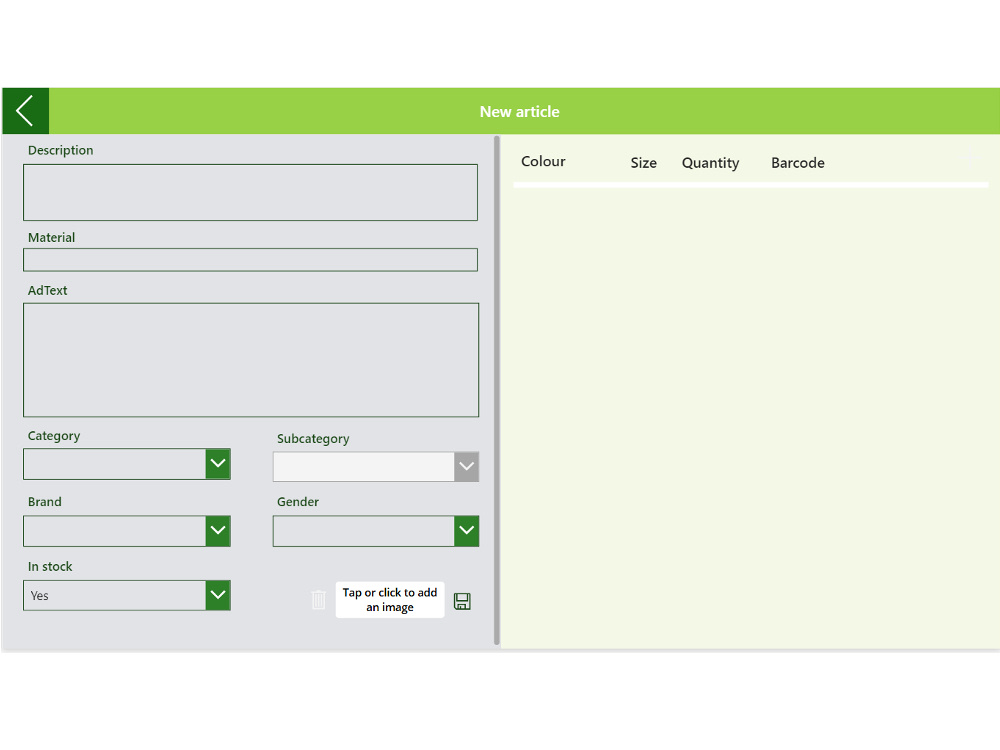The height and width of the screenshot is (750, 1000).
Task: Click the Quantity column header
Action: [x=710, y=163]
